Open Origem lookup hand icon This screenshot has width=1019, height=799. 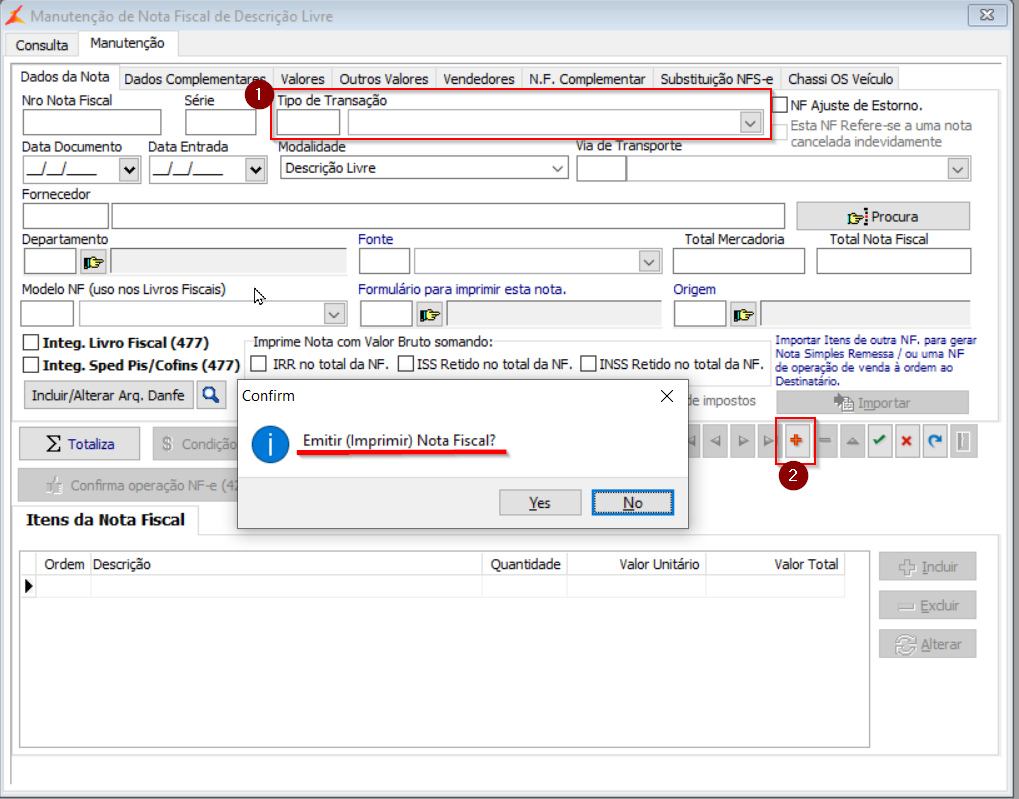click(x=743, y=315)
